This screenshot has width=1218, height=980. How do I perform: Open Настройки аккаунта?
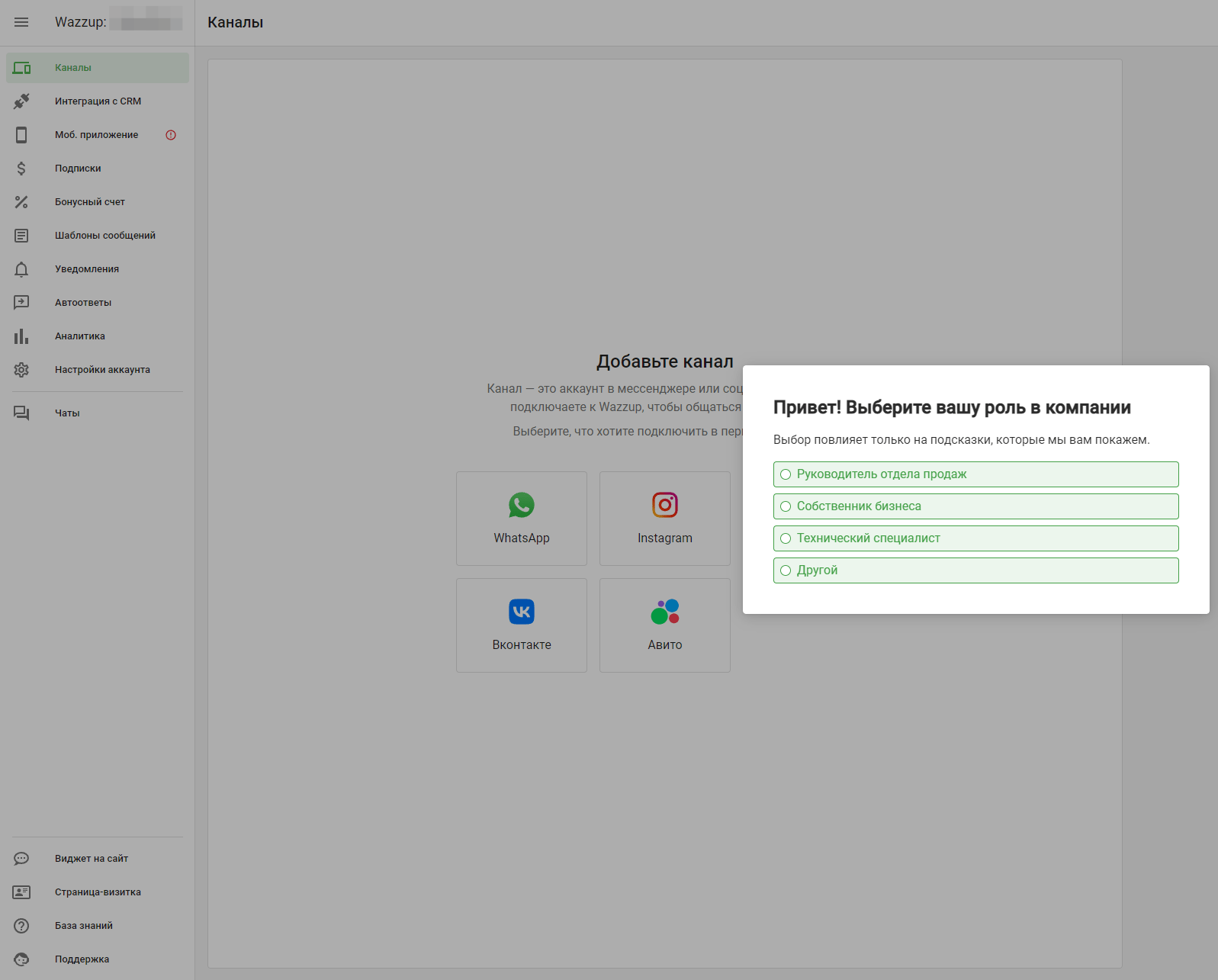tap(98, 370)
